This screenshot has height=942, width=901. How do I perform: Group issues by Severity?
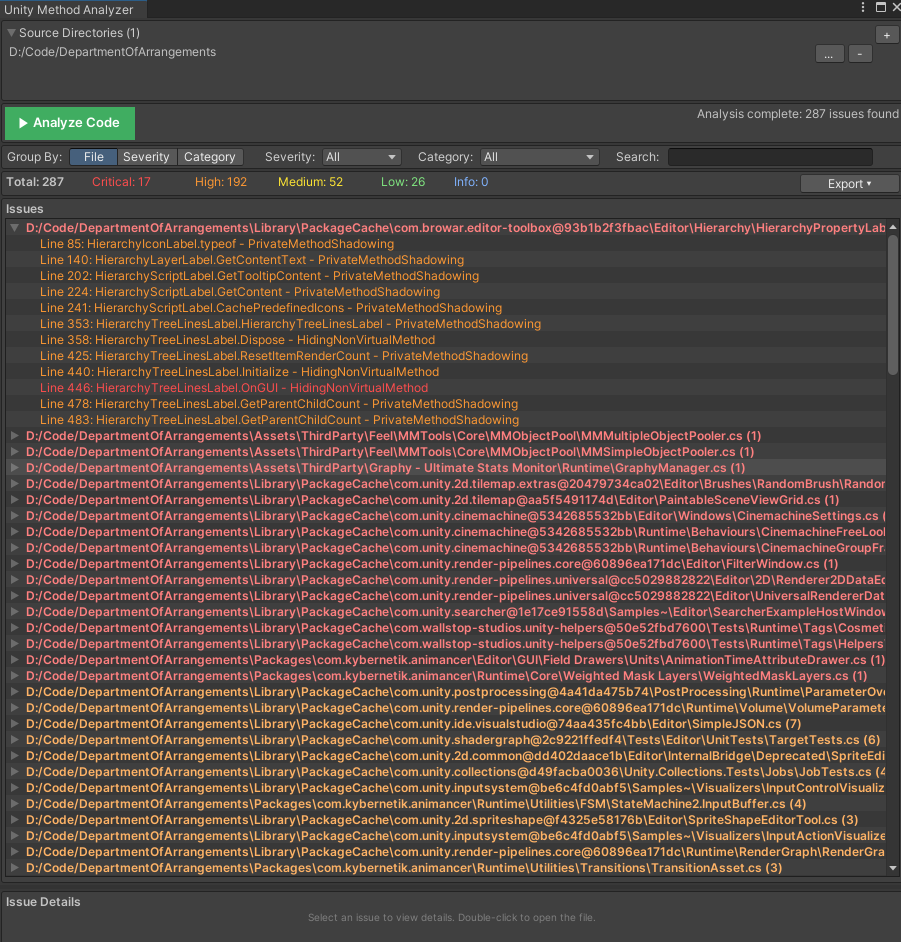click(146, 156)
